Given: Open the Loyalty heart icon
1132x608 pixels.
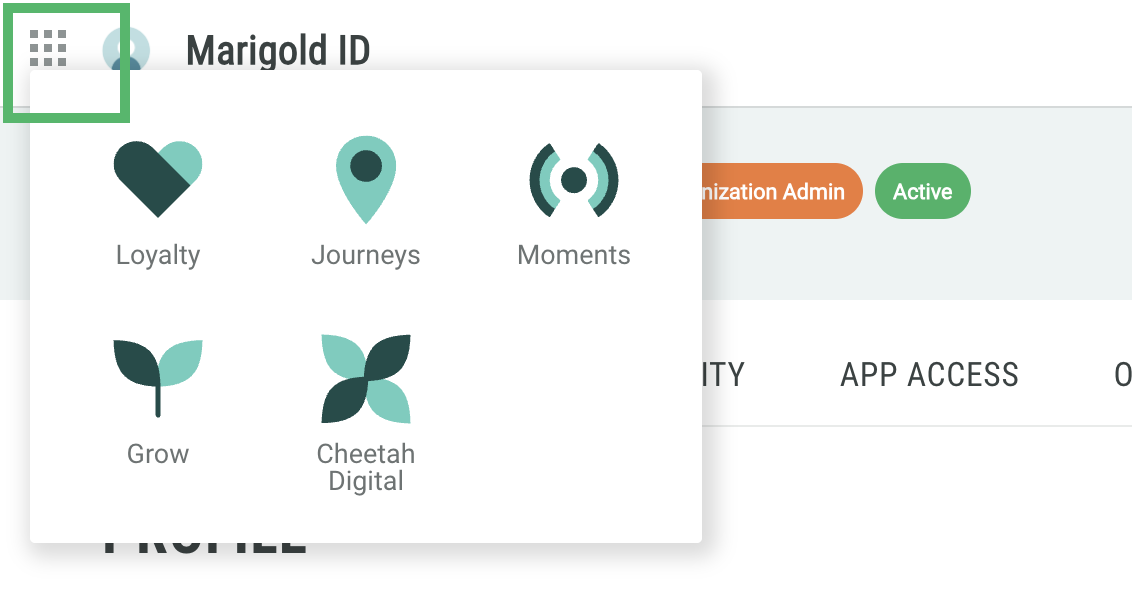Looking at the screenshot, I should click(x=158, y=178).
